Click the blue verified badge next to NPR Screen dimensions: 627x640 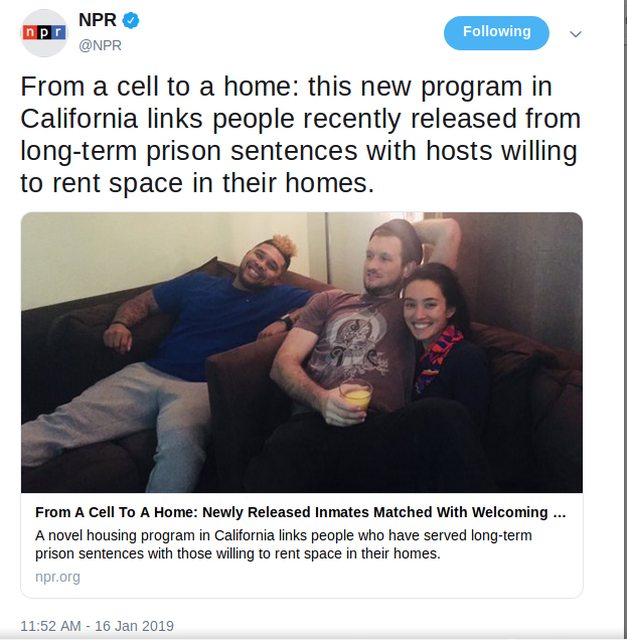[x=131, y=20]
